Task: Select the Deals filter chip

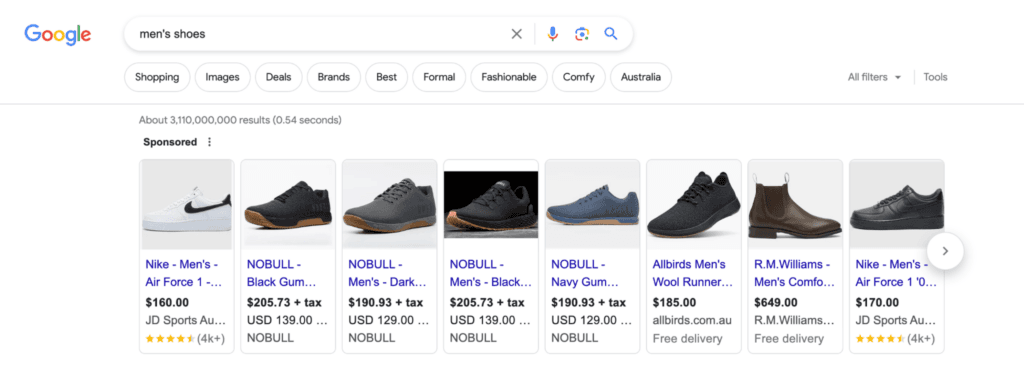Action: [x=278, y=77]
